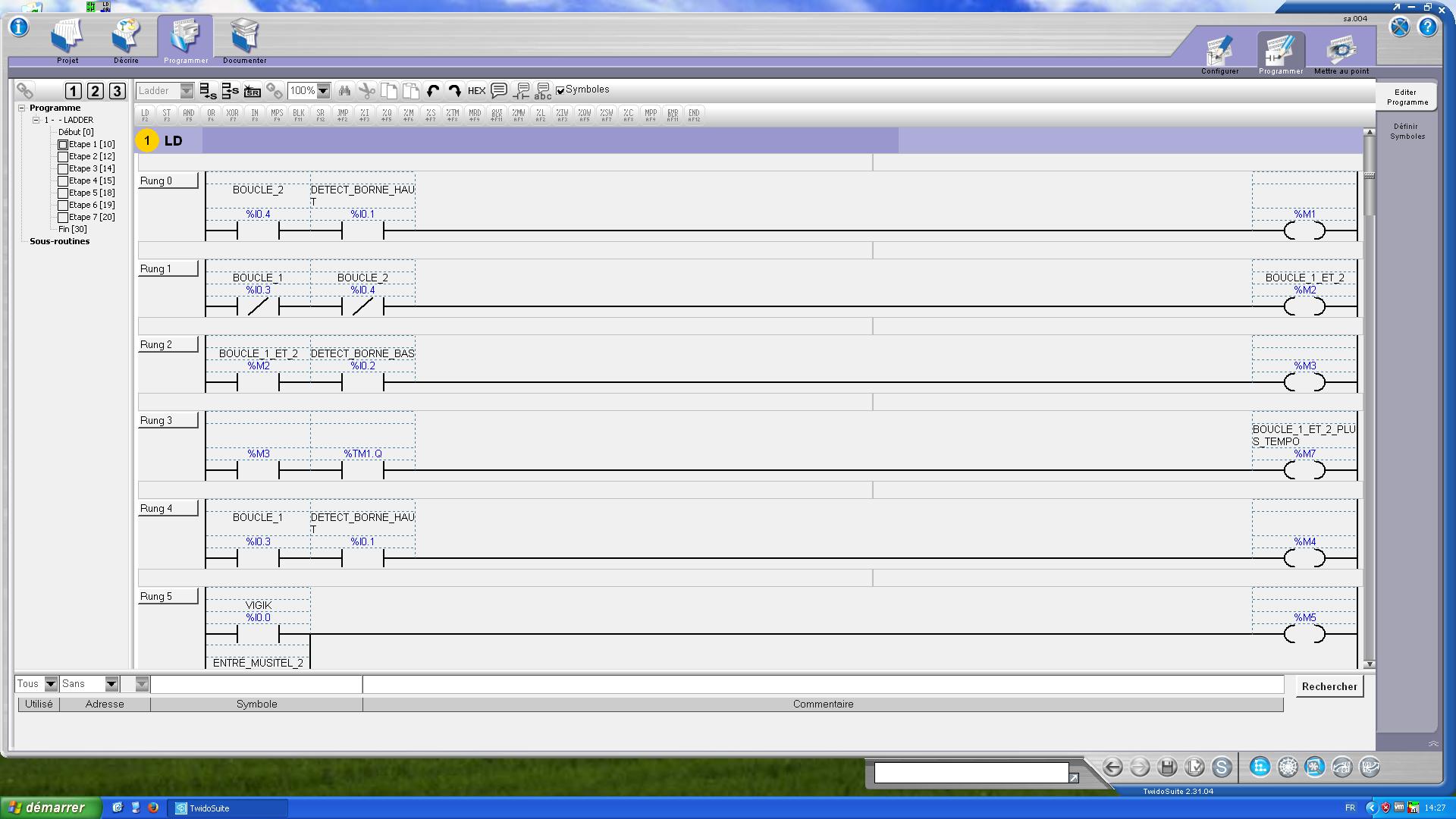This screenshot has height=819, width=1456.
Task: Tick the Etape 1 [10] checkbox
Action: click(x=63, y=144)
